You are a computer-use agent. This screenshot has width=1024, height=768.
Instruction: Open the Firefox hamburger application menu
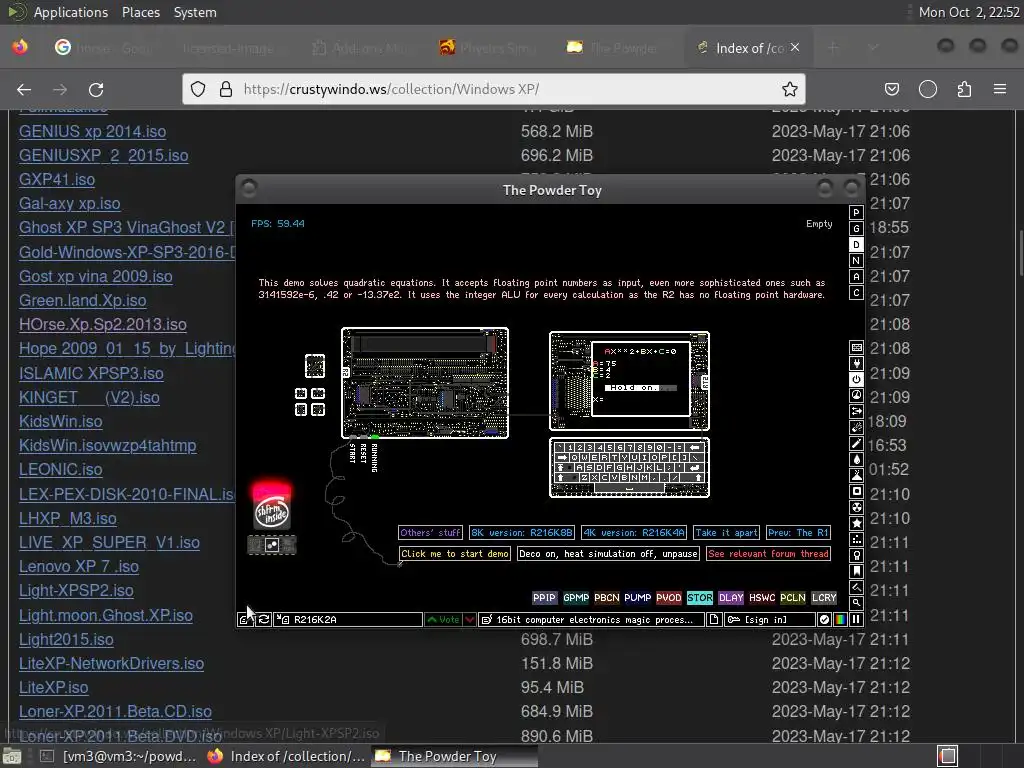tap(1000, 89)
